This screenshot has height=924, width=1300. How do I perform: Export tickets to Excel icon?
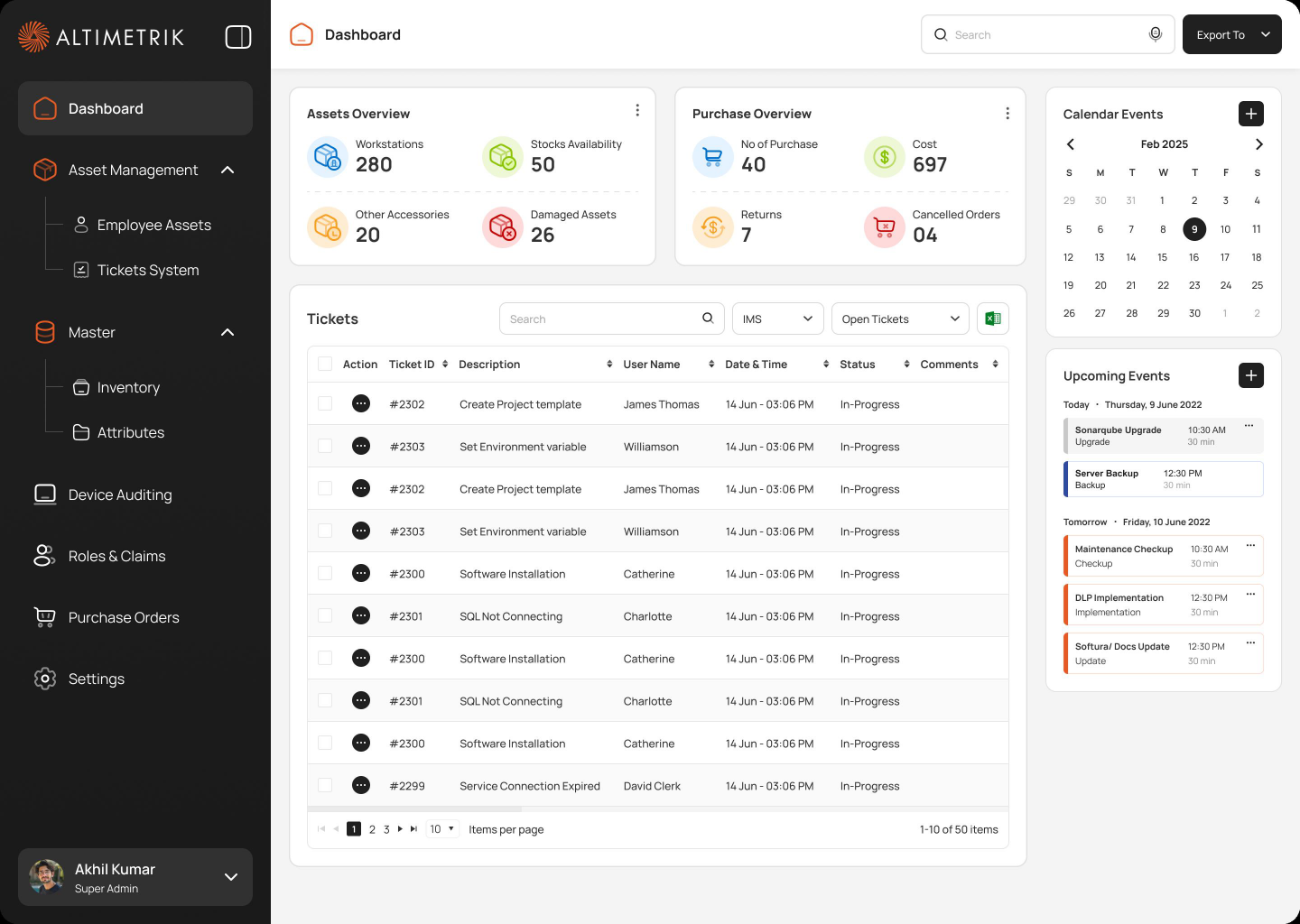(x=993, y=319)
